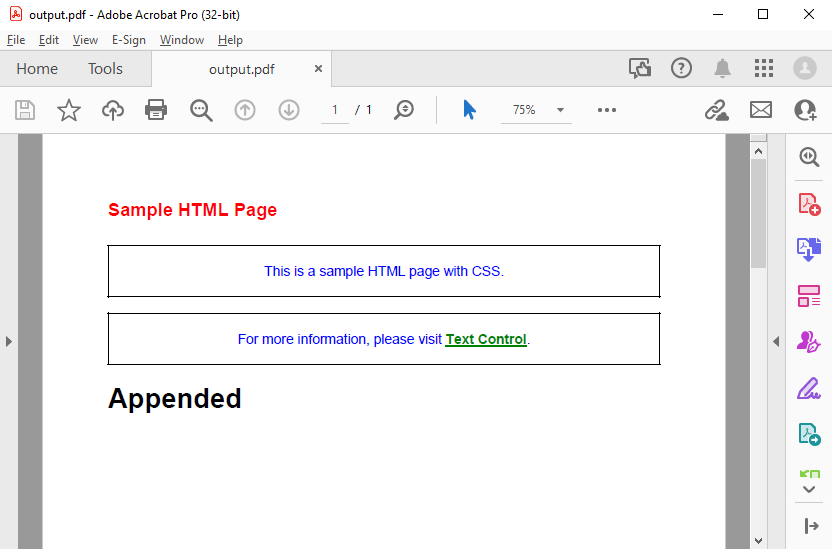
Task: Click the sample HTML page with CSS text
Action: (384, 272)
